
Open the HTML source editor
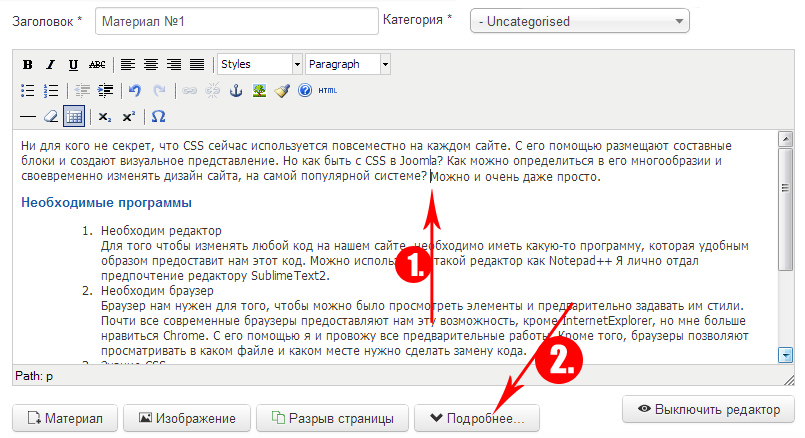327,91
